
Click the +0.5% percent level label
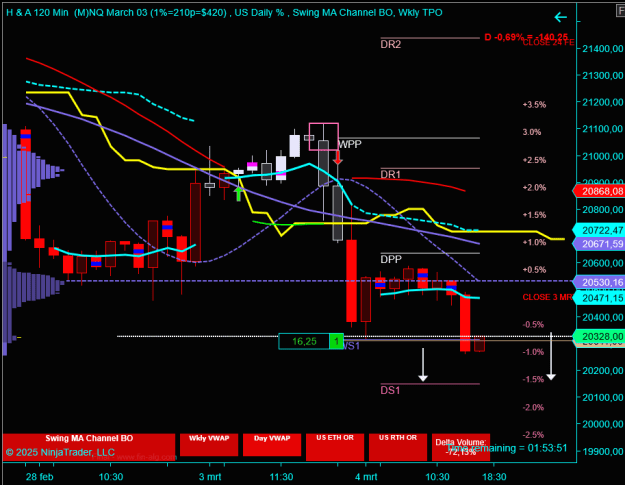[x=534, y=270]
